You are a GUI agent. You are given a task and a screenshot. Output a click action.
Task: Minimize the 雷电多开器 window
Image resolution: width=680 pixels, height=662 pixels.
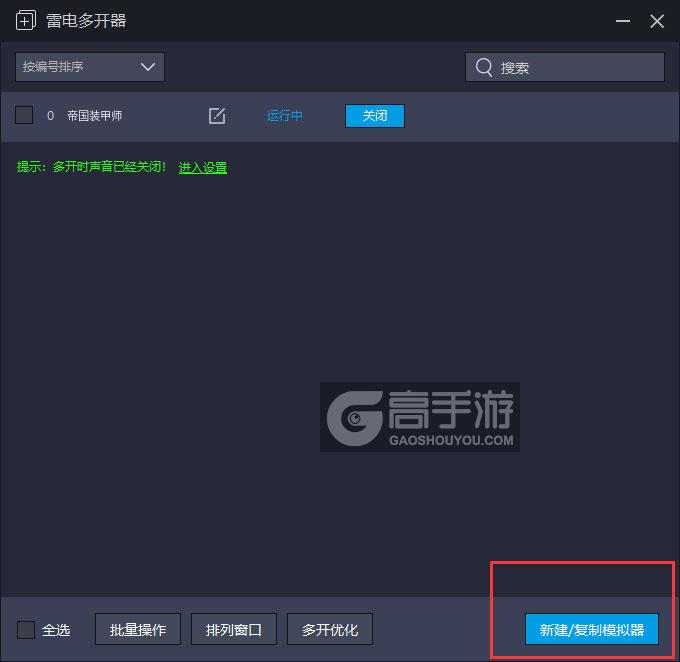point(623,21)
